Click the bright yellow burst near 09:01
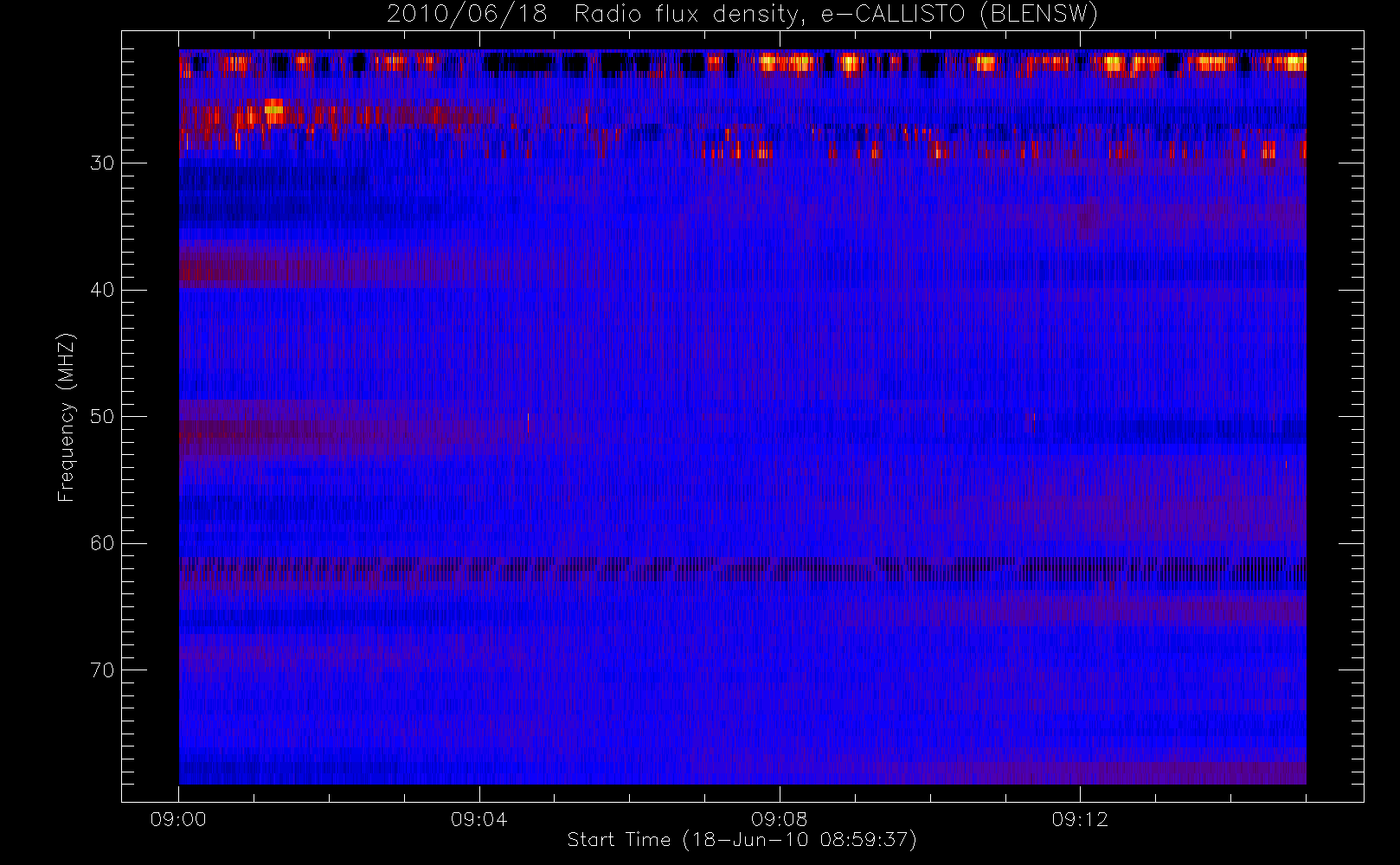This screenshot has height=865, width=1400. [x=273, y=109]
